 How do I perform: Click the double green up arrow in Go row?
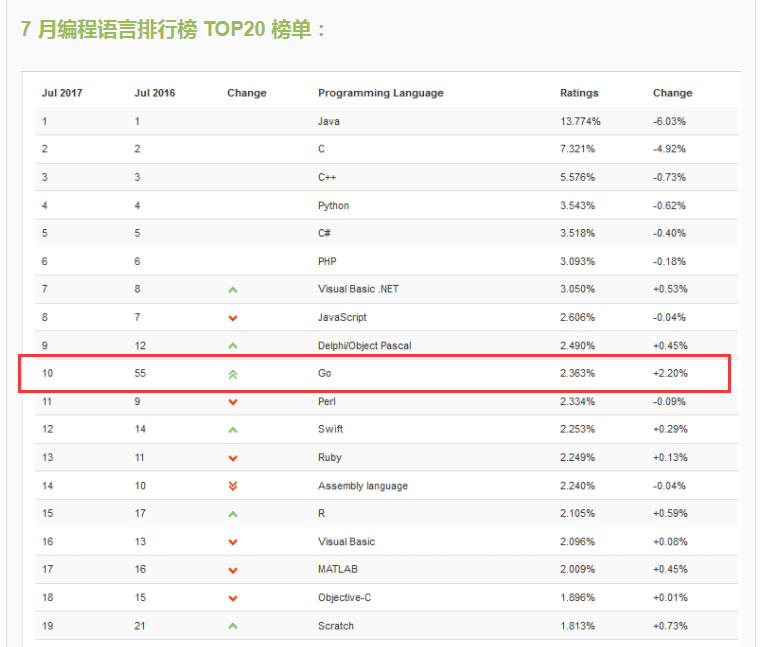point(233,374)
